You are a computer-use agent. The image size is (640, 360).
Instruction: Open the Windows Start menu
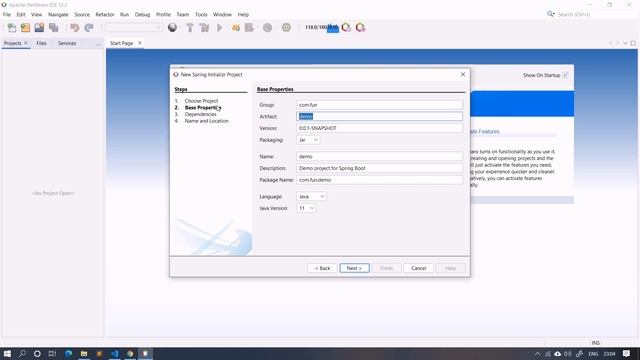[7, 353]
